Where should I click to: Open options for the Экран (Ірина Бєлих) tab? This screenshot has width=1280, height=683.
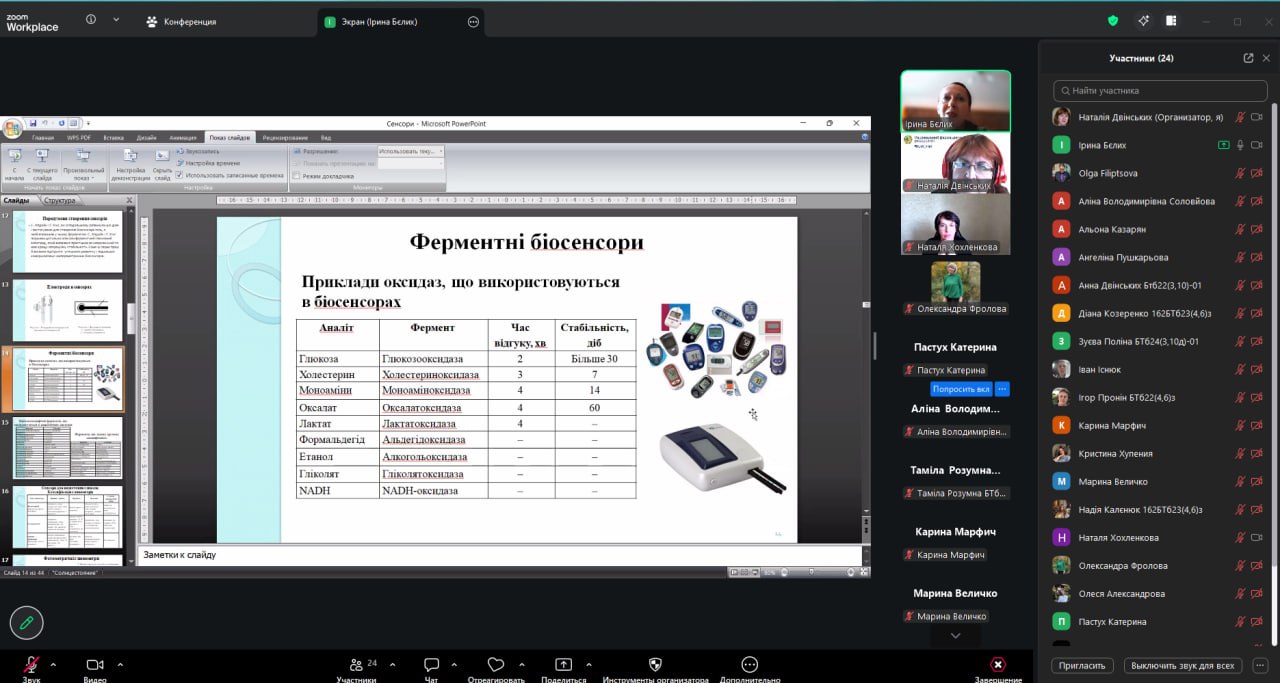tap(473, 21)
